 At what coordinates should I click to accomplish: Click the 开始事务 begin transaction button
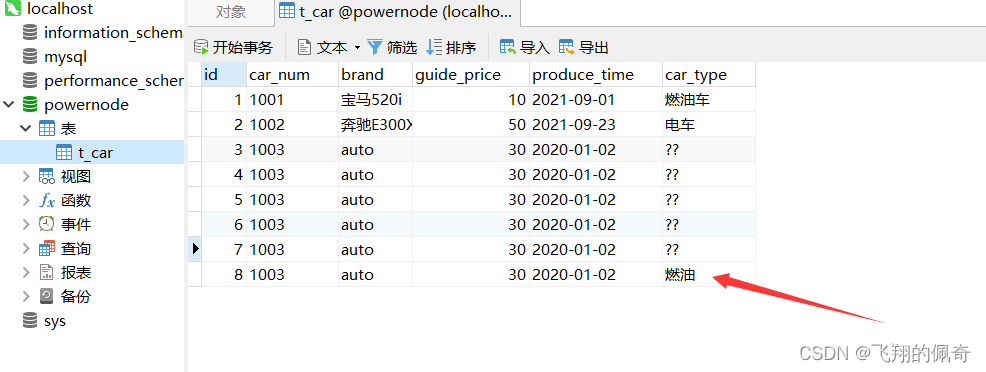[x=233, y=47]
